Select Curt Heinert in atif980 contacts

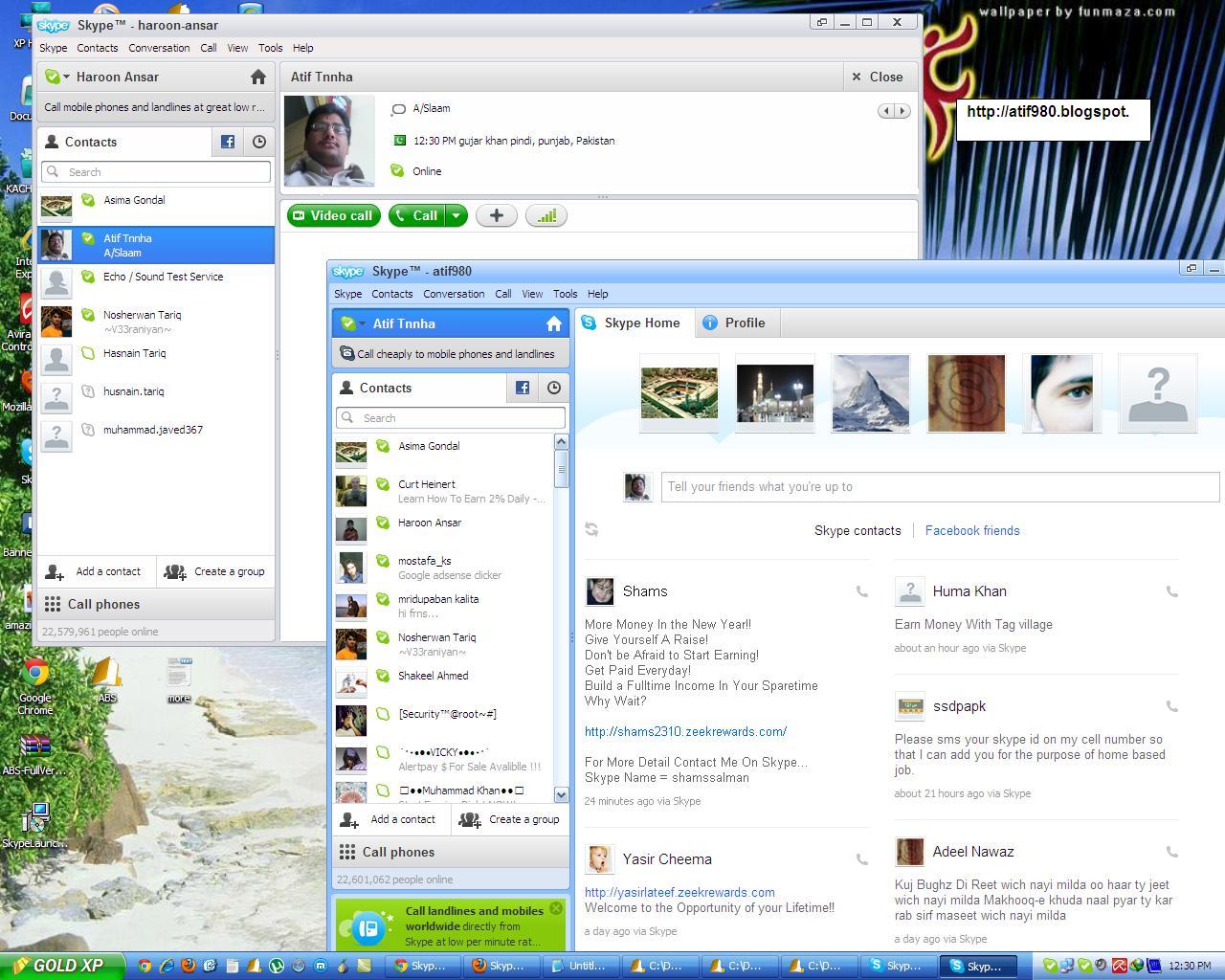point(443,491)
